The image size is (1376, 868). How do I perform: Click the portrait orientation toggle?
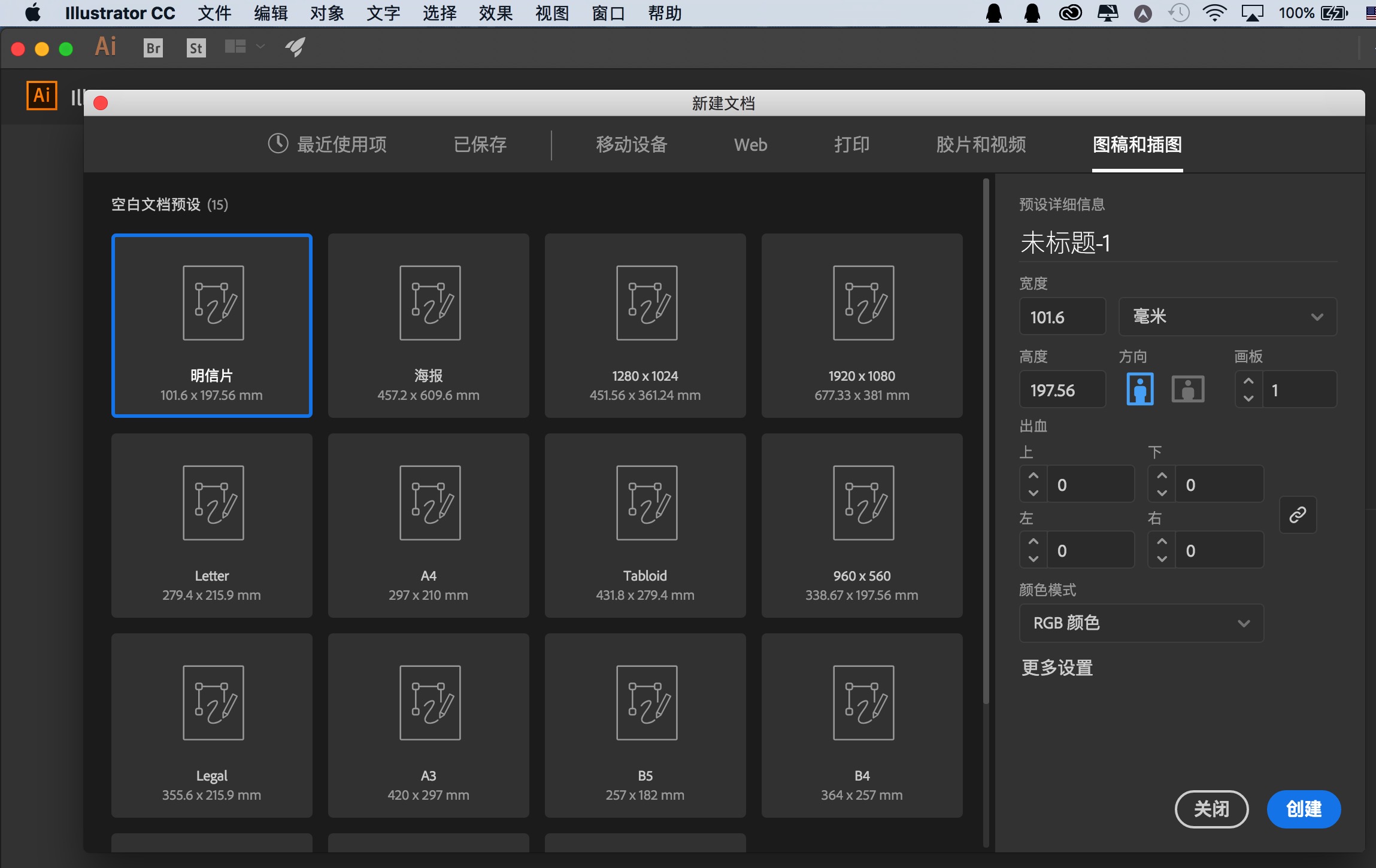(x=1140, y=390)
